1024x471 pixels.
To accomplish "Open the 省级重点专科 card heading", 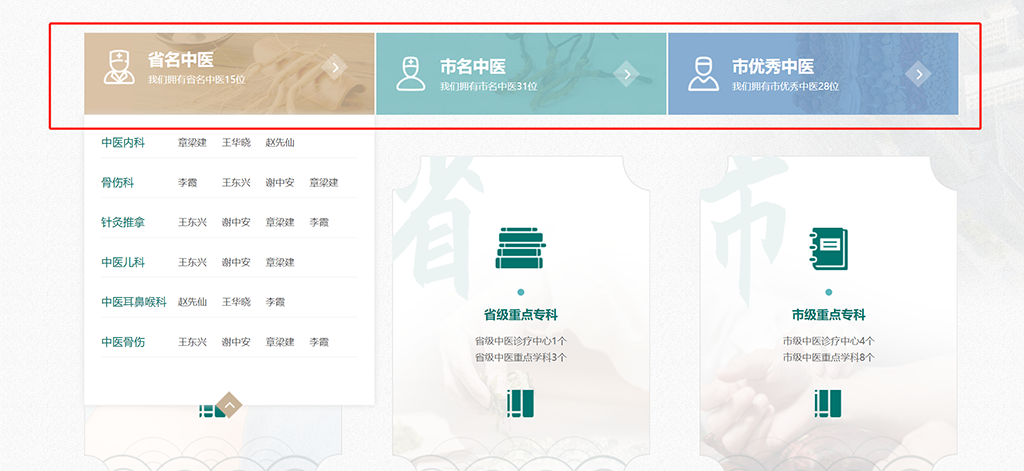I will tap(520, 315).
